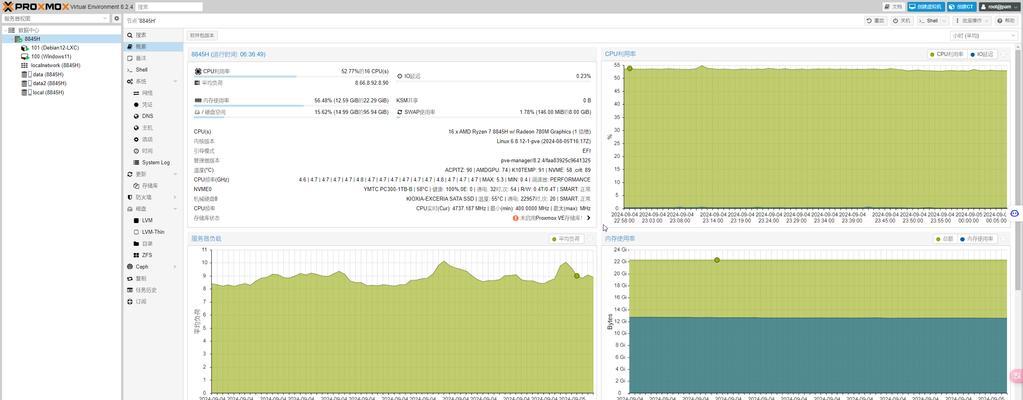Collapse the Disks submenu arrow
Screen dimensions: 1023x400
tap(175, 209)
